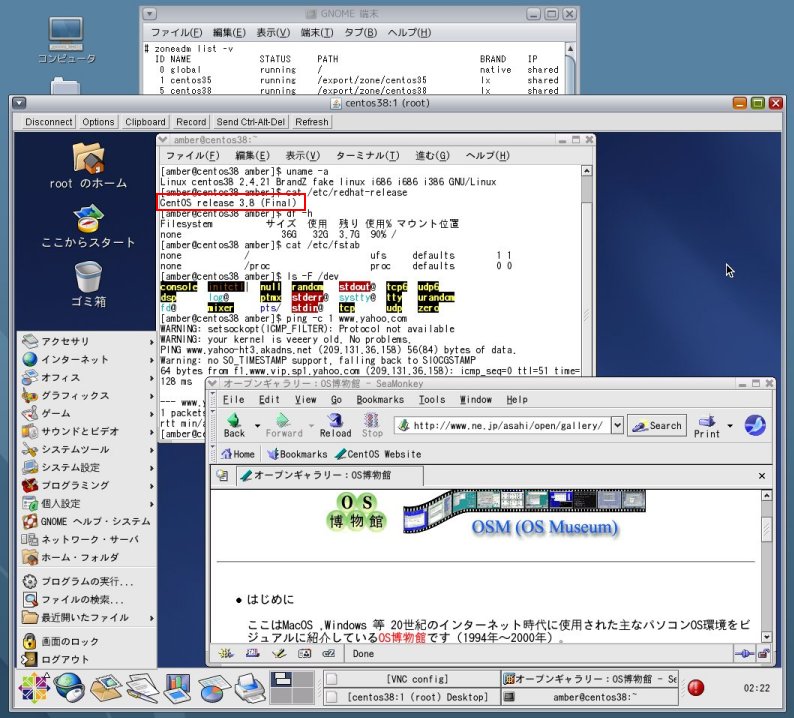Image resolution: width=794 pixels, height=718 pixels.
Task: Click the panel main menu launcher icon
Action: [34, 688]
